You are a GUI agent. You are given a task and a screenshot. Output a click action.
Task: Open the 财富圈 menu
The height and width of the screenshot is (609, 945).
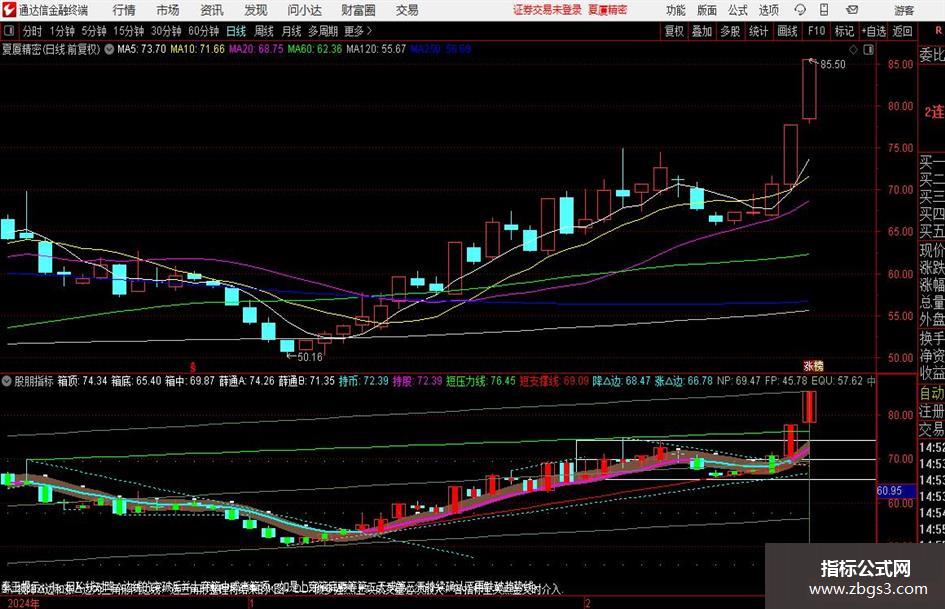[x=358, y=10]
